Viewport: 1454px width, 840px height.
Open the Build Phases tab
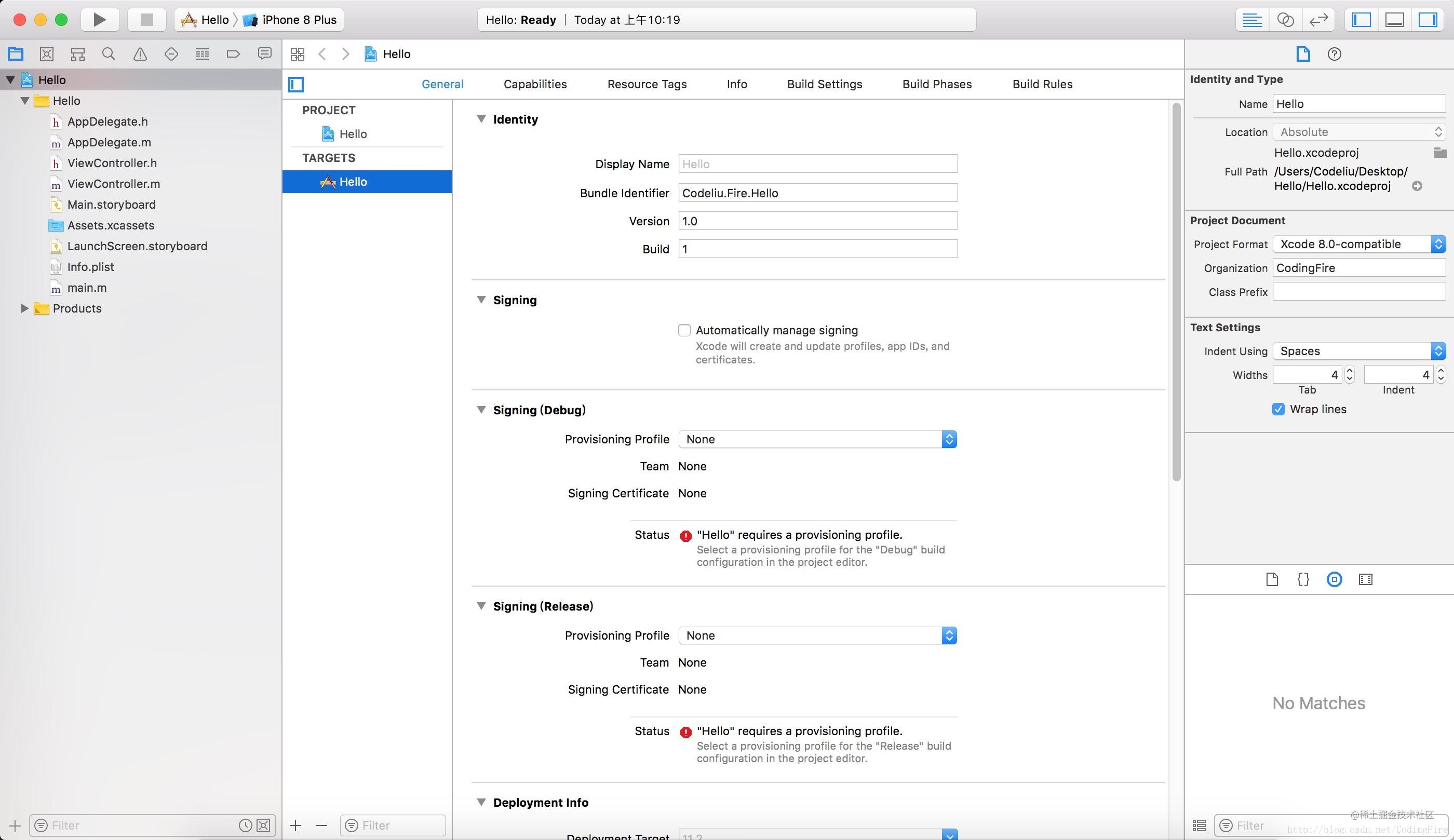pos(937,84)
